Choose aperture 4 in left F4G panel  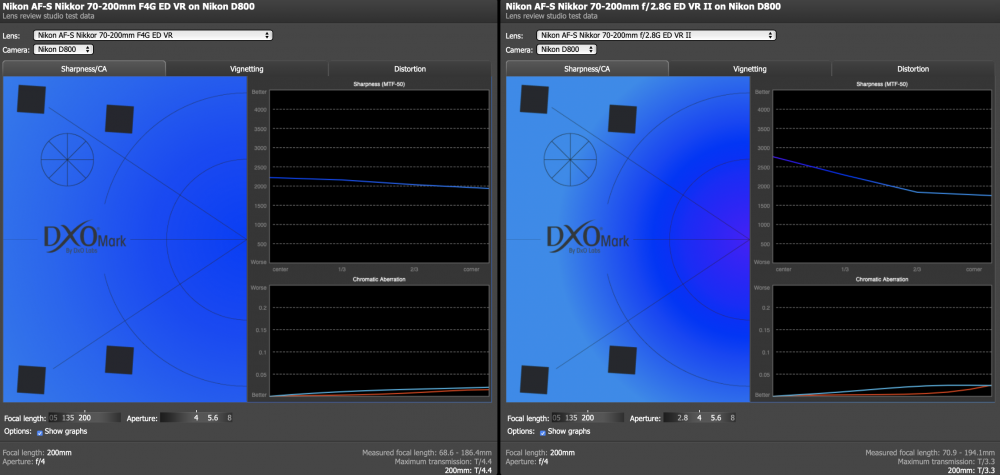(x=196, y=418)
